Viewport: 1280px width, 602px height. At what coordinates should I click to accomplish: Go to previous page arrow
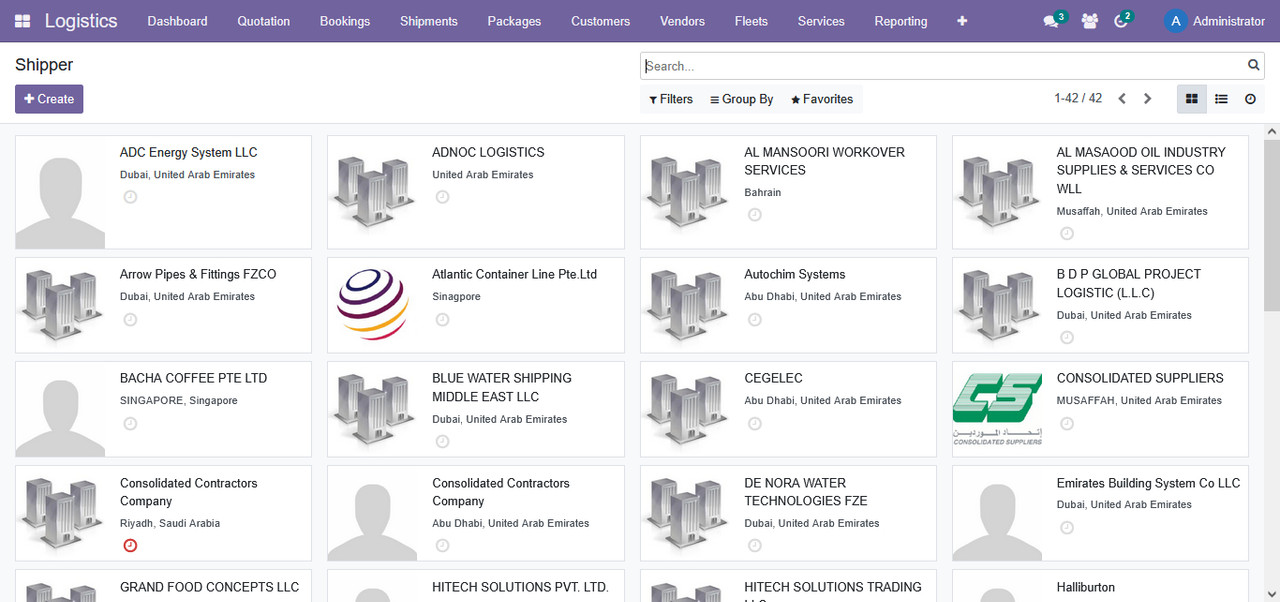click(x=1122, y=99)
